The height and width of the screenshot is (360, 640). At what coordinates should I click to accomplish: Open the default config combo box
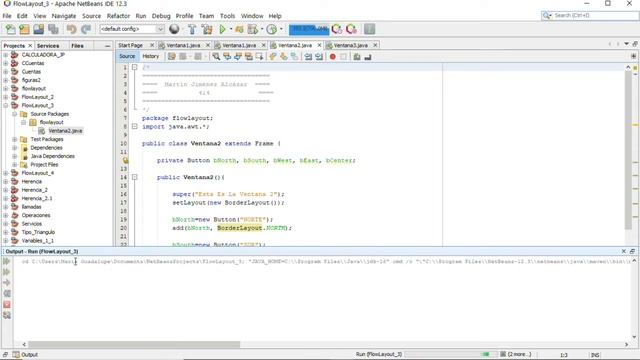(132, 29)
